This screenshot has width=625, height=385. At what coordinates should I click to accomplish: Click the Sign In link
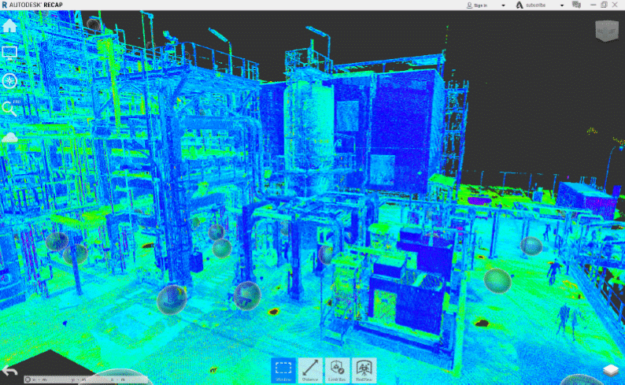pyautogui.click(x=477, y=5)
